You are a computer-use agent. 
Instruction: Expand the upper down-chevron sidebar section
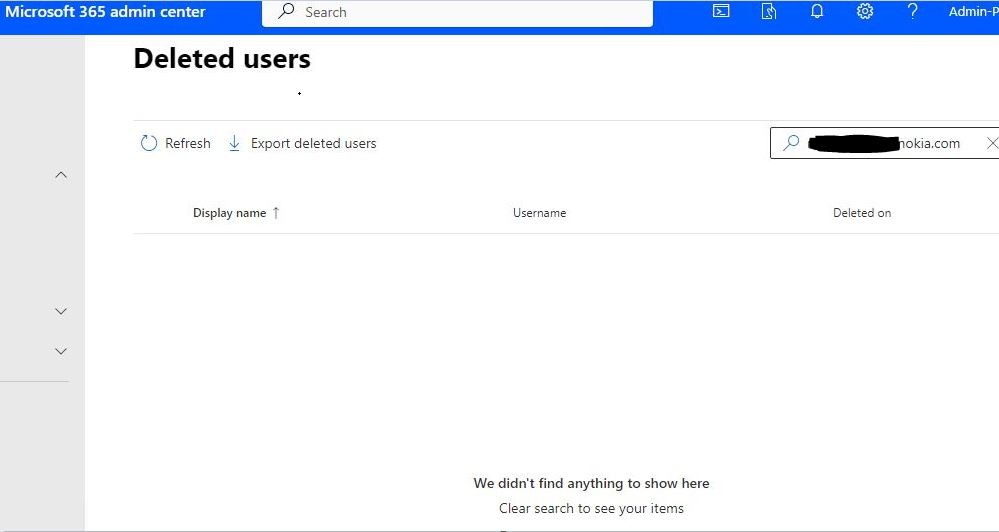pyautogui.click(x=61, y=312)
